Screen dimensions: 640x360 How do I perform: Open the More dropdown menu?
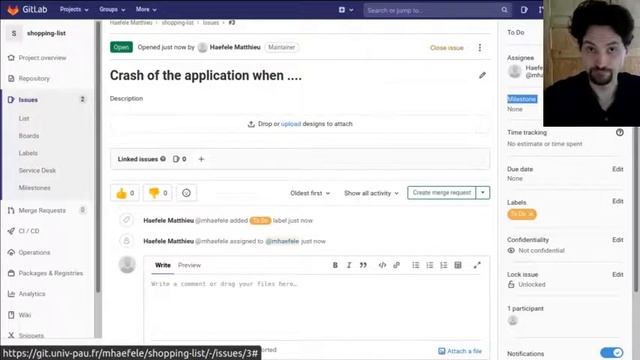click(x=146, y=9)
